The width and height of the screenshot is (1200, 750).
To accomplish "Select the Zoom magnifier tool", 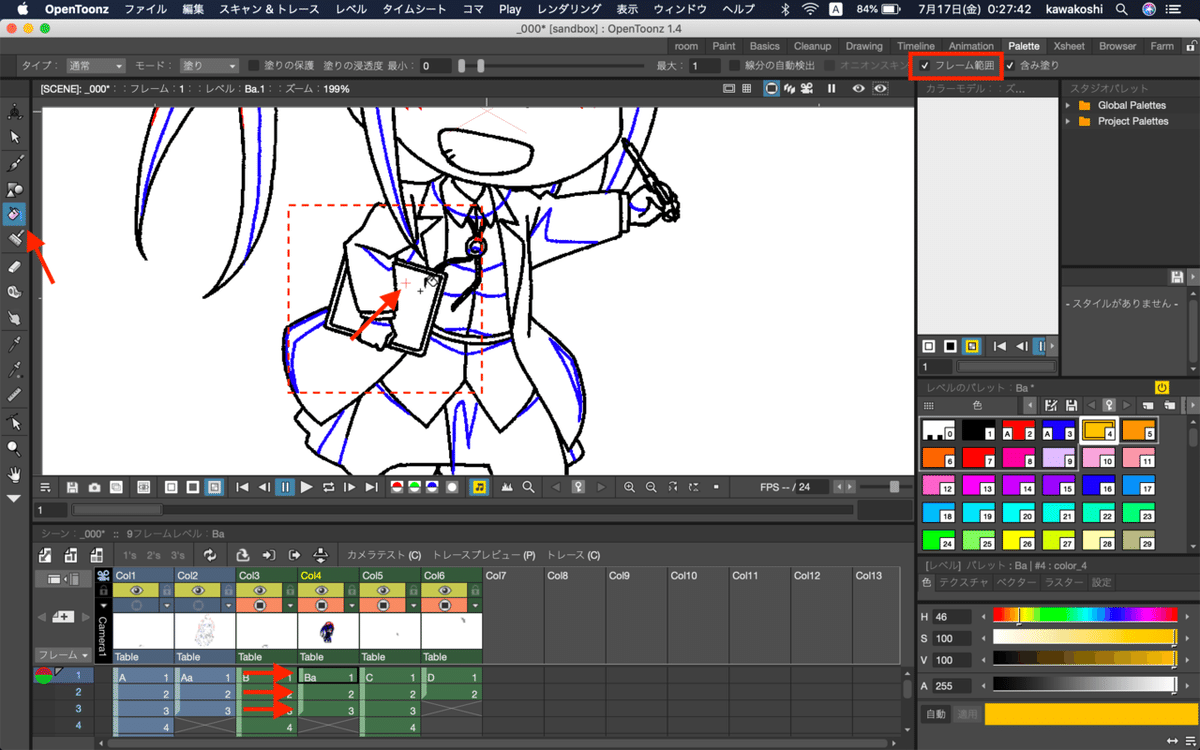I will click(15, 448).
